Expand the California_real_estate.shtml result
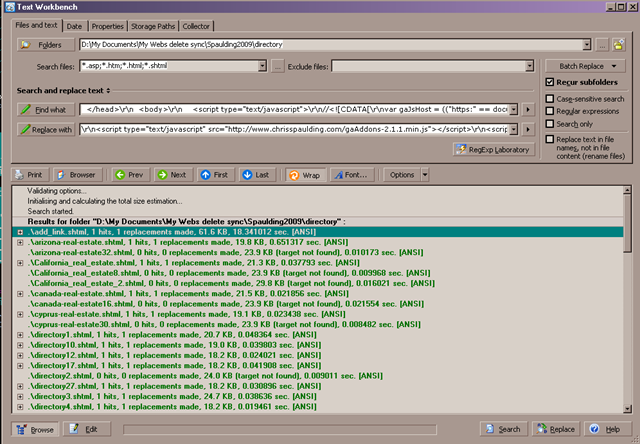Image resolution: width=640 pixels, height=444 pixels. point(20,263)
